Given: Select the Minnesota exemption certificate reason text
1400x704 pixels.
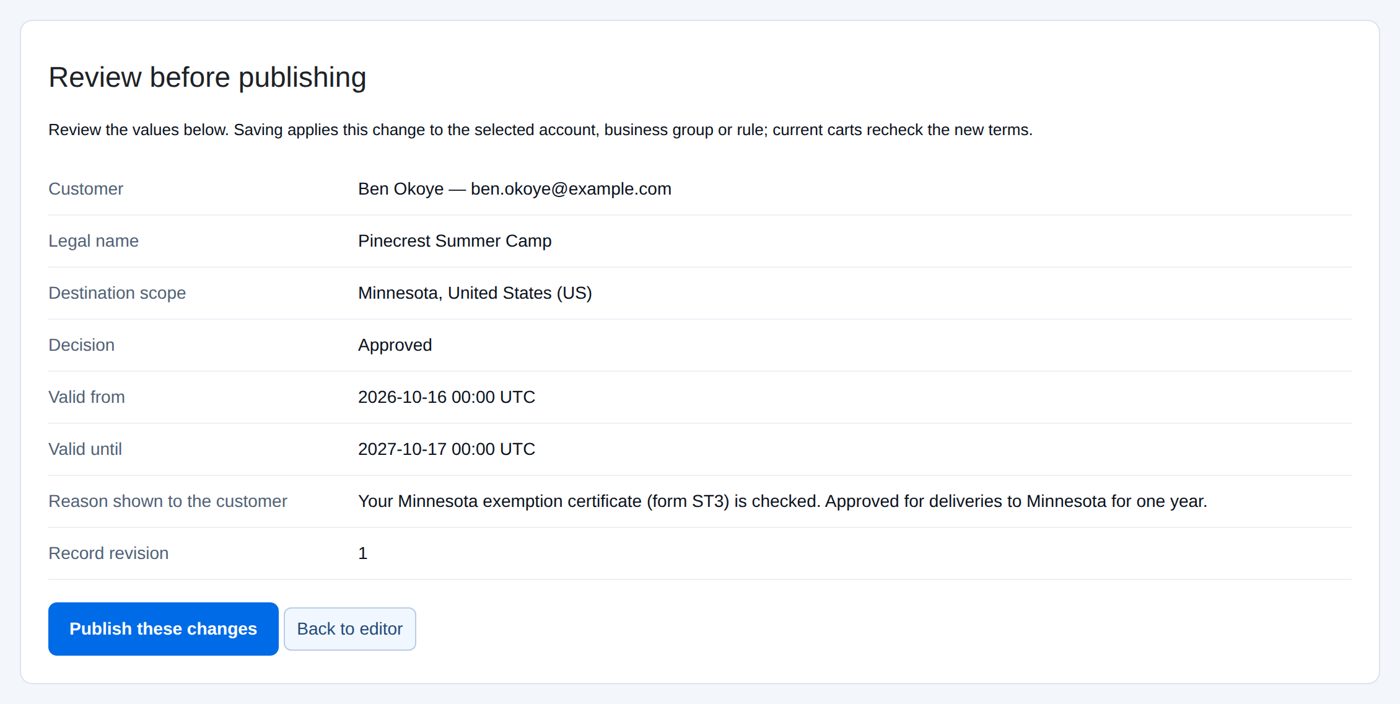Looking at the screenshot, I should coord(783,501).
